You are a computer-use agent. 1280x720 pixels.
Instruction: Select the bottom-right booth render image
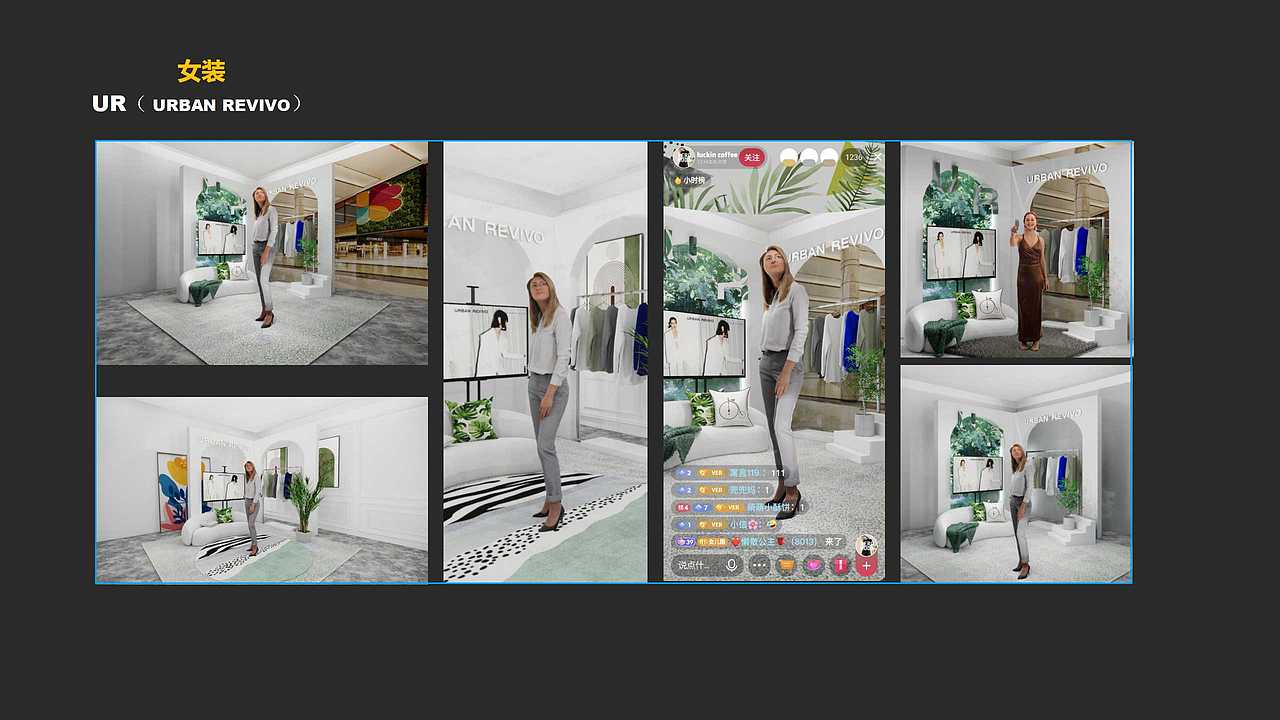(x=1016, y=474)
